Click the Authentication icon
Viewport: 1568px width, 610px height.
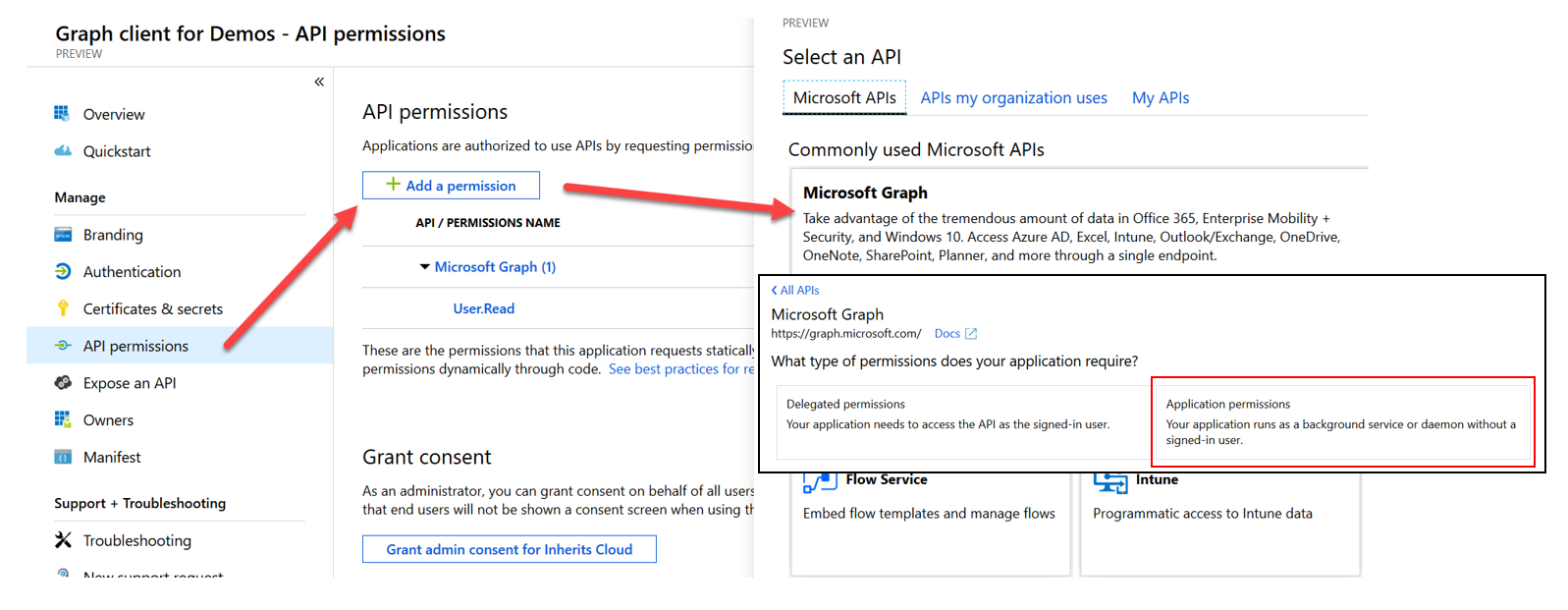coord(63,272)
